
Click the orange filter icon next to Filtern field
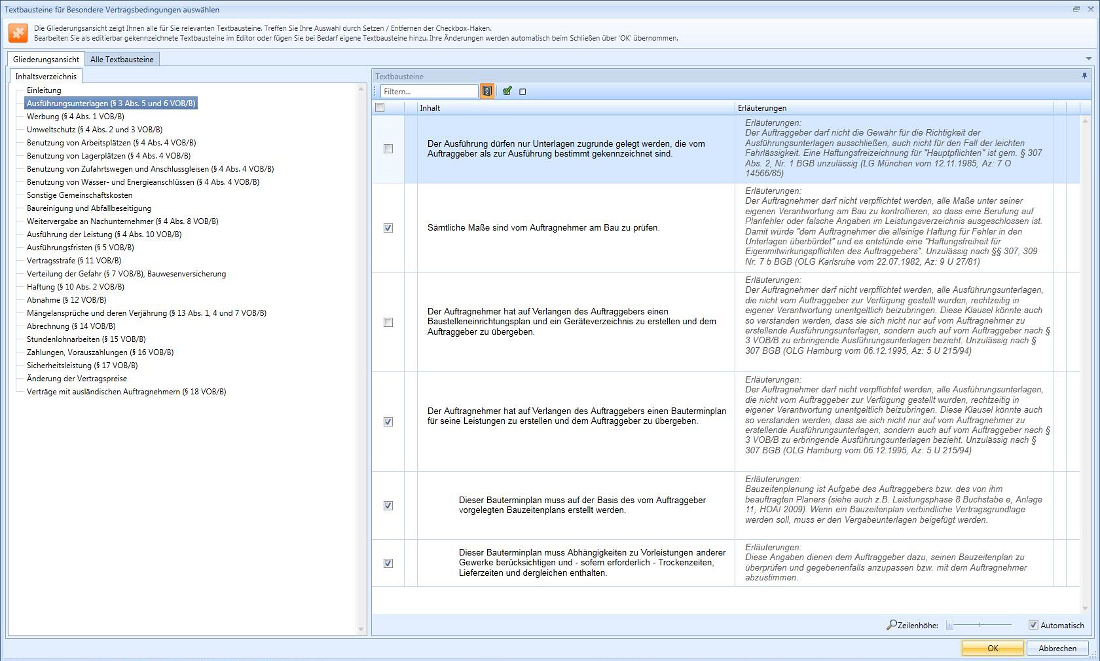[x=487, y=91]
